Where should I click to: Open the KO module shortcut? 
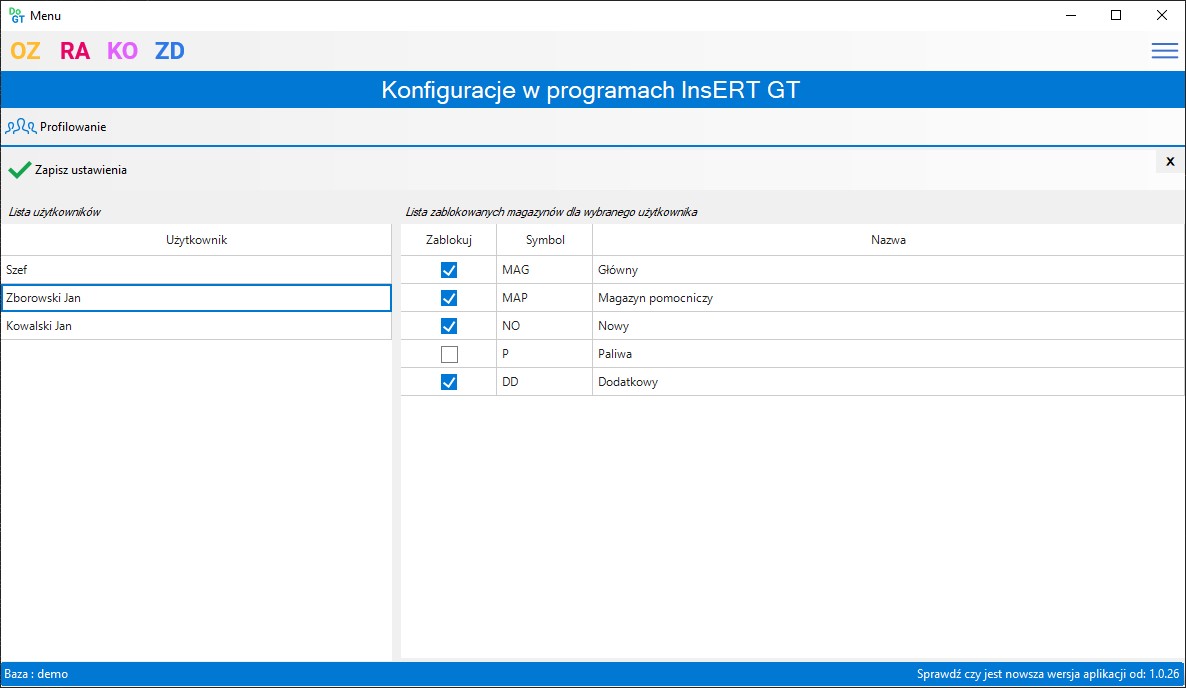[123, 51]
